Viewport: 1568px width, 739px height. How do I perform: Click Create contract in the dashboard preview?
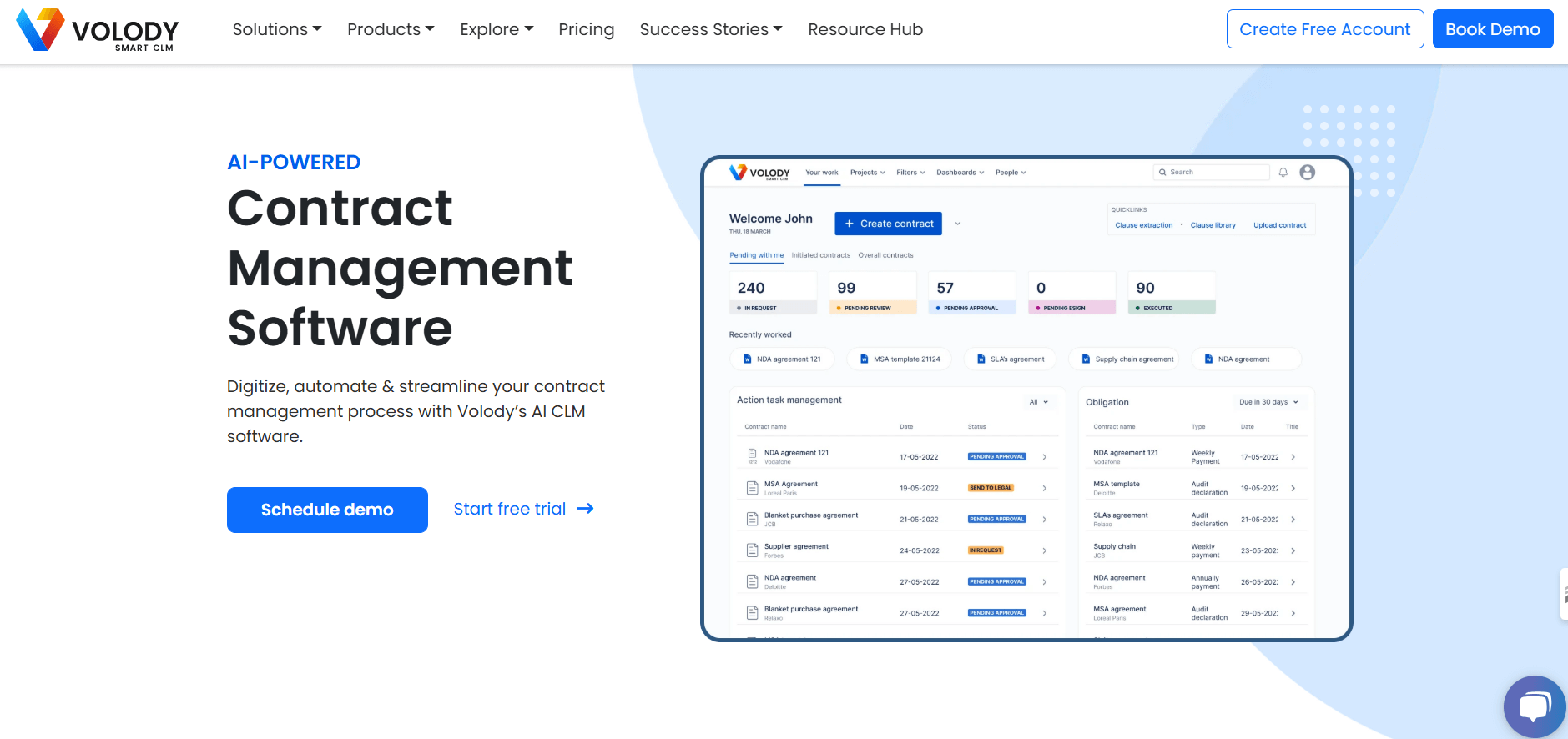tap(888, 224)
